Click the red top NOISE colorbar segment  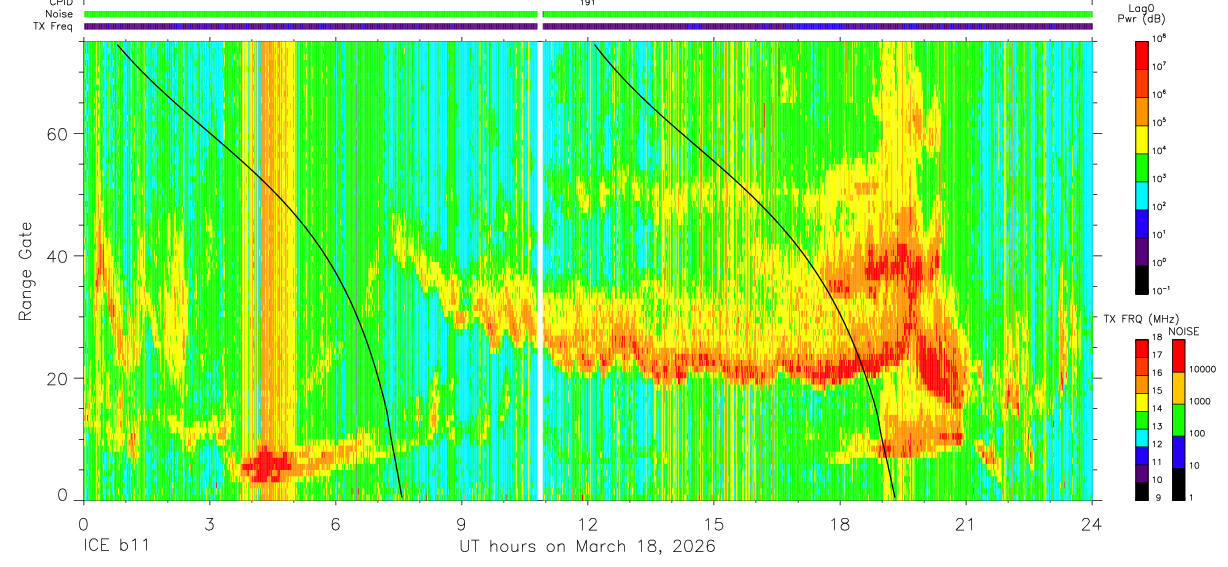[1179, 356]
